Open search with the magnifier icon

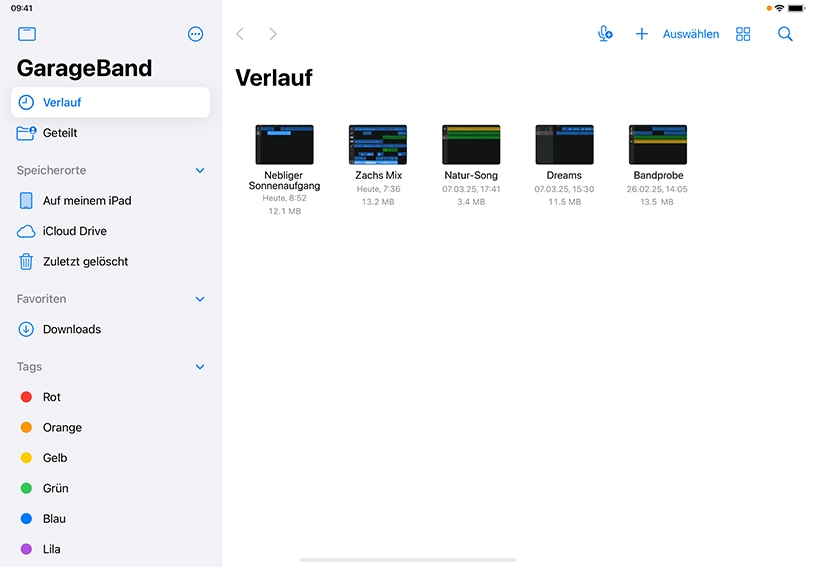pos(785,34)
